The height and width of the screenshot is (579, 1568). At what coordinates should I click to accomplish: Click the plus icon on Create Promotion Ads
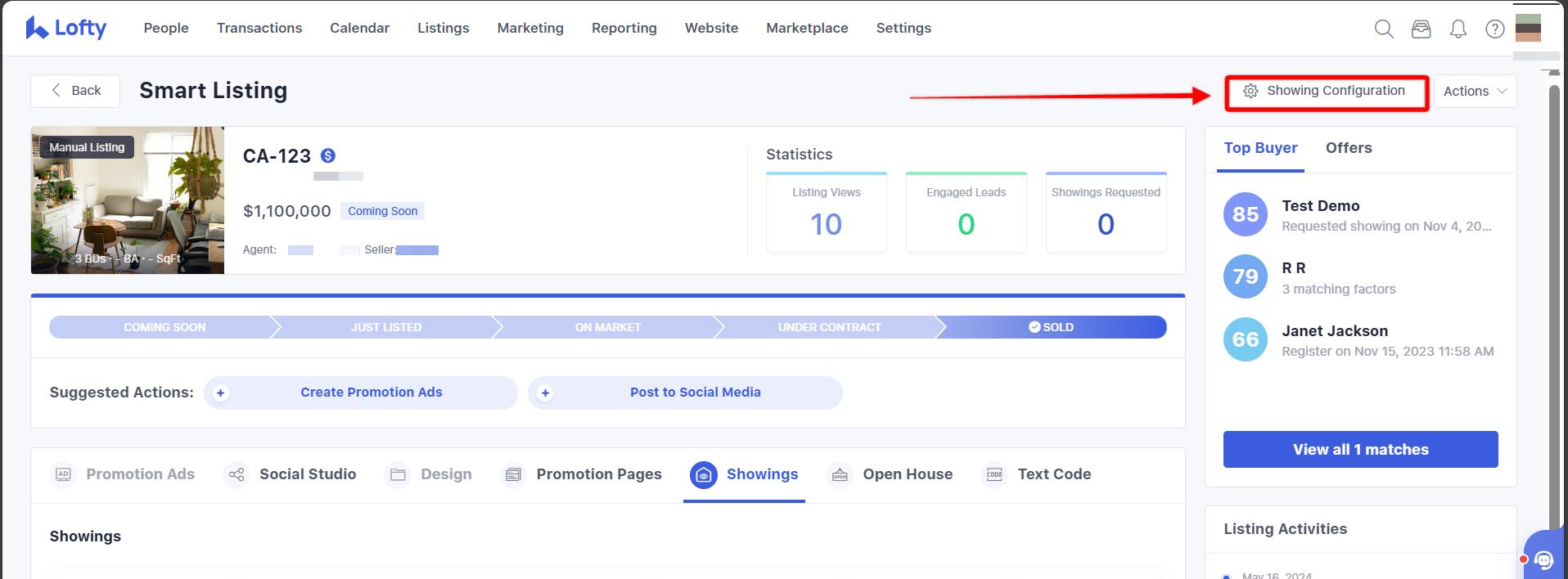point(220,393)
